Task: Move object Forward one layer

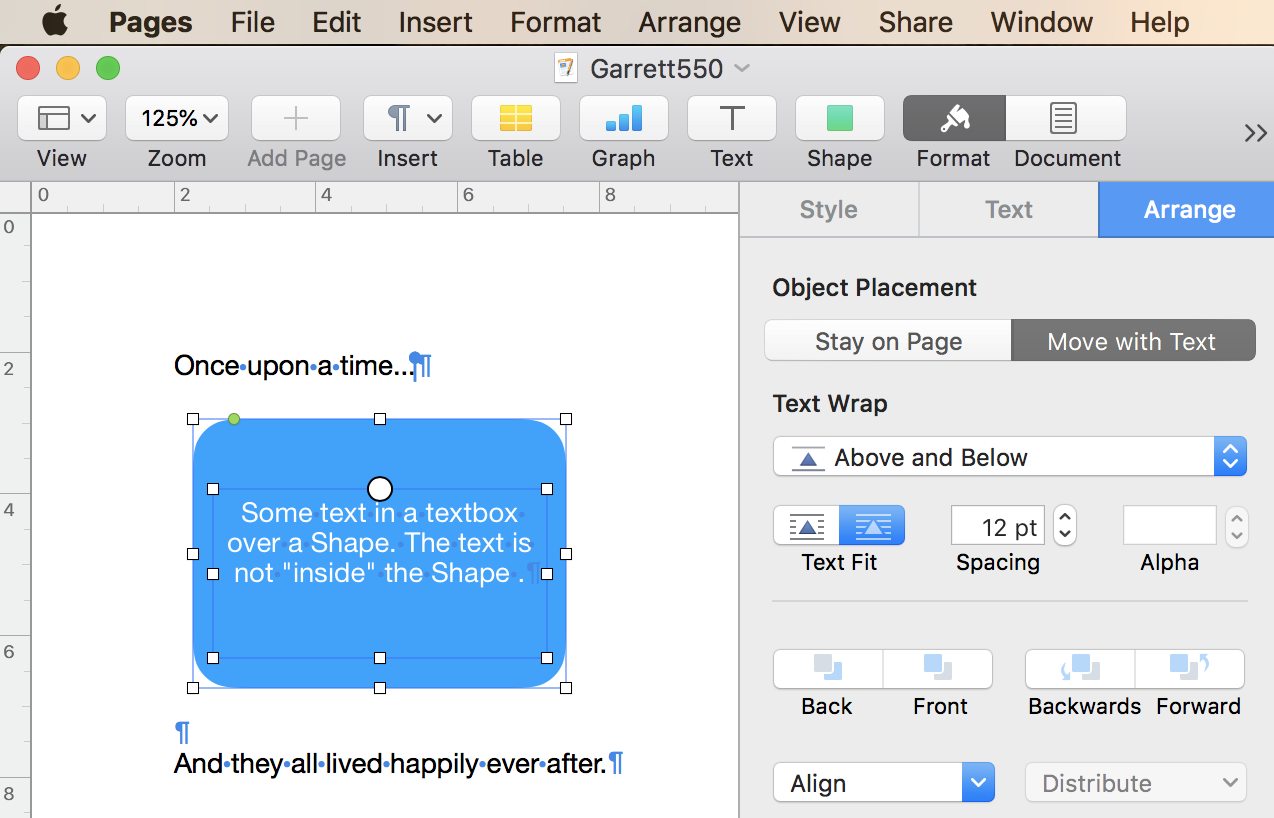Action: [1190, 669]
